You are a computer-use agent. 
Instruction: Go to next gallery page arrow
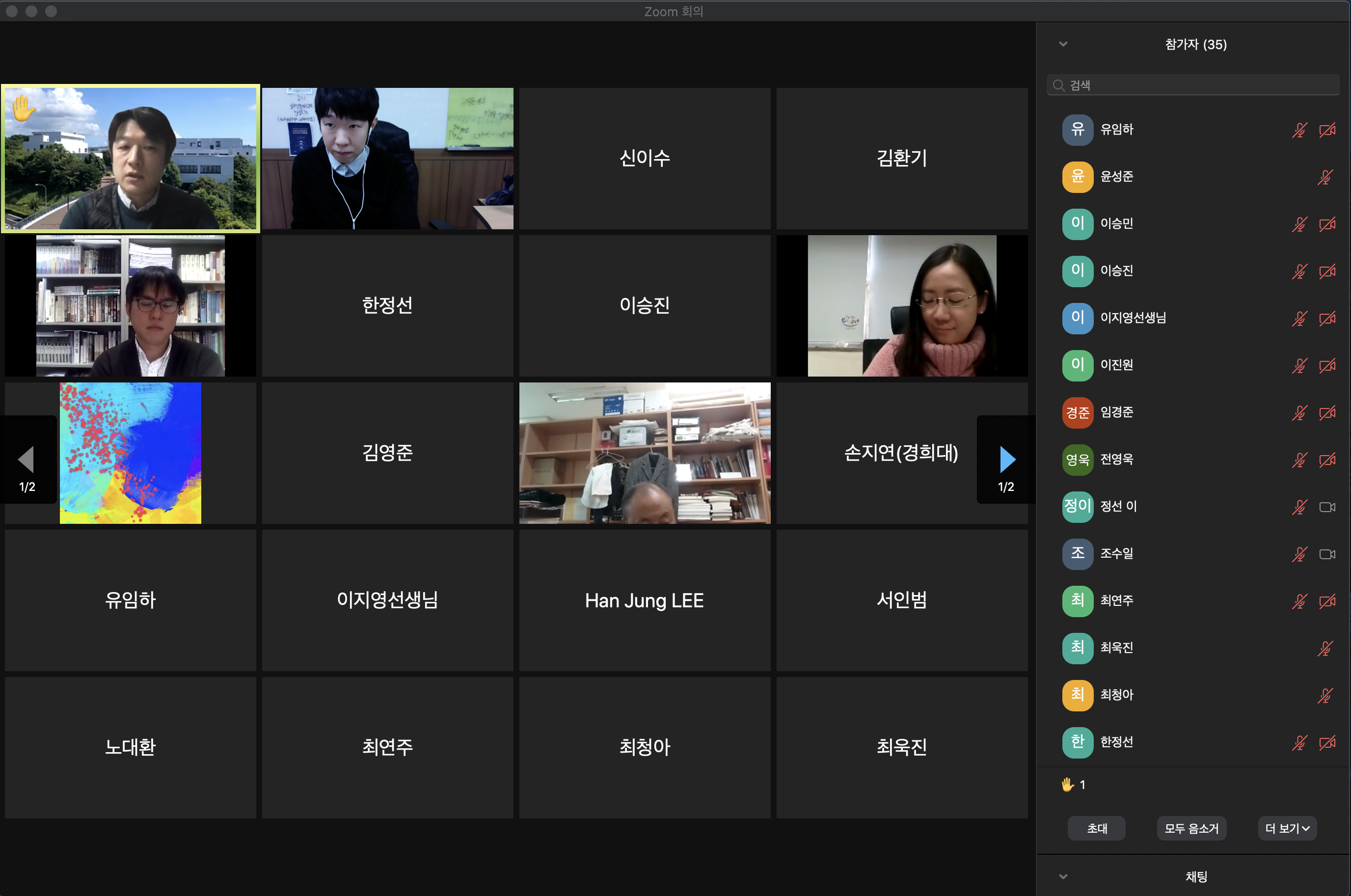tap(1007, 460)
